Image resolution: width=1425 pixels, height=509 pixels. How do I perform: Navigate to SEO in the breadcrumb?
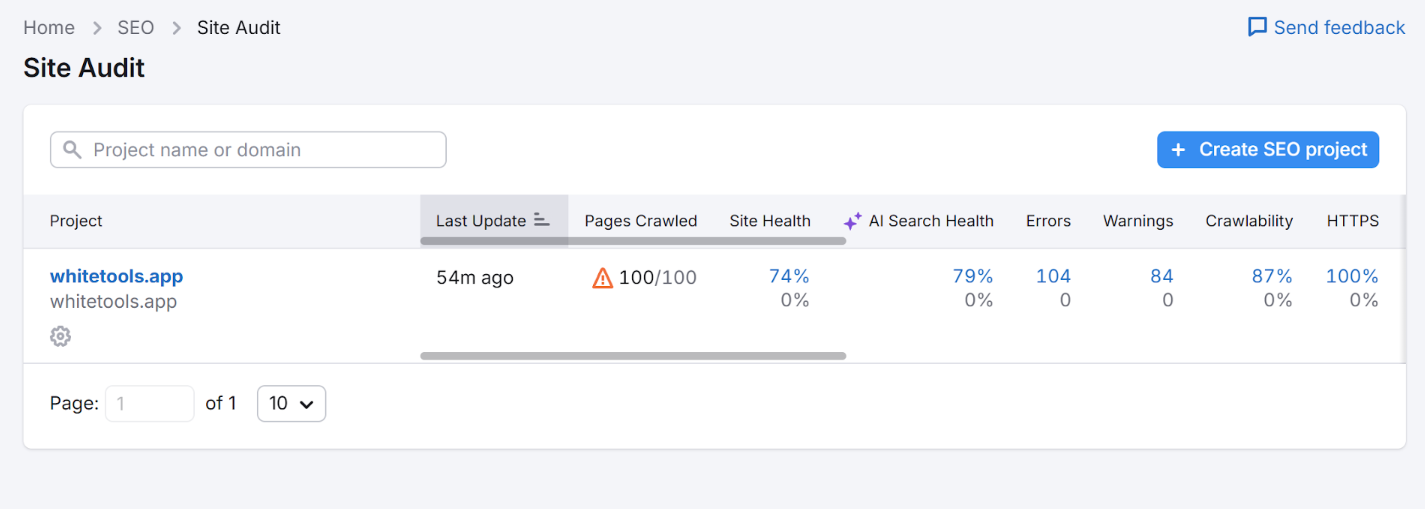pyautogui.click(x=136, y=28)
